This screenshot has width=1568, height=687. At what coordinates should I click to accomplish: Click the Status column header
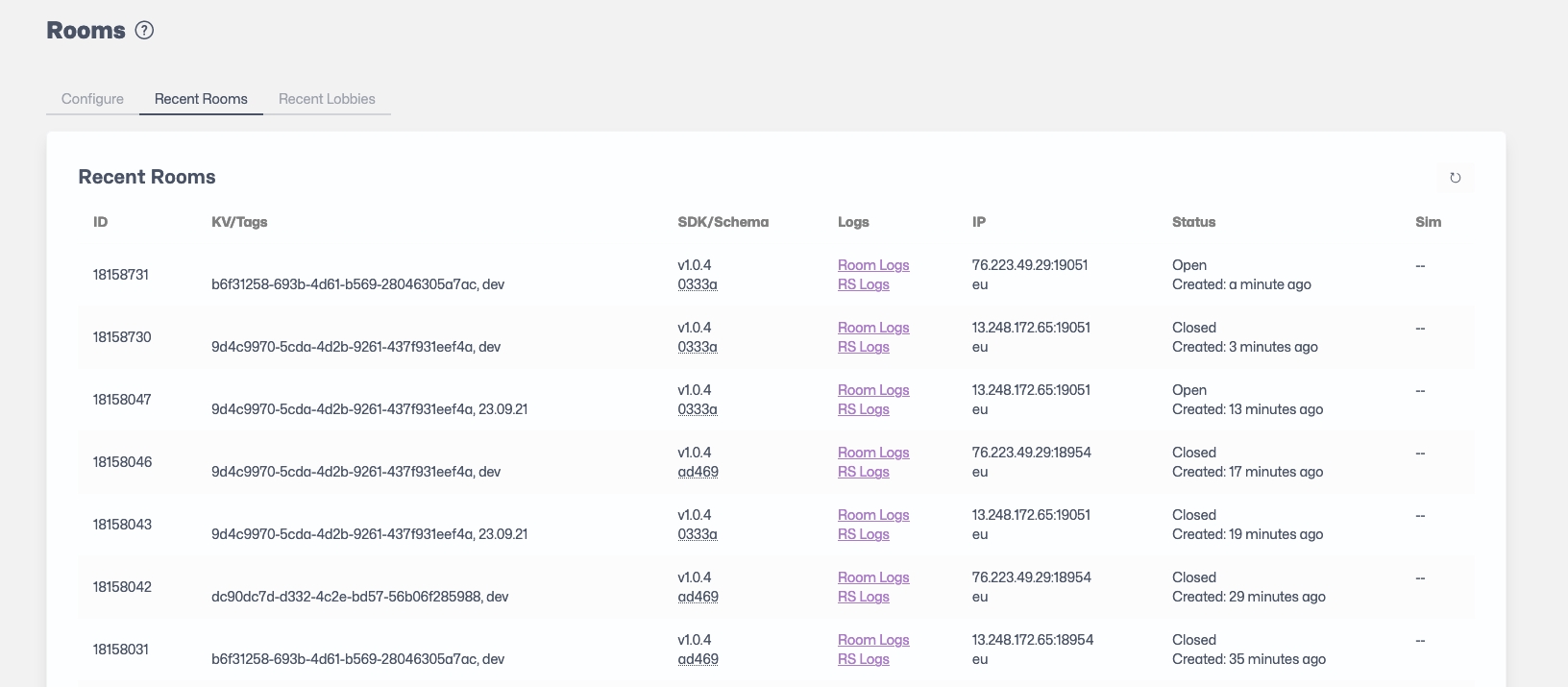pos(1193,222)
